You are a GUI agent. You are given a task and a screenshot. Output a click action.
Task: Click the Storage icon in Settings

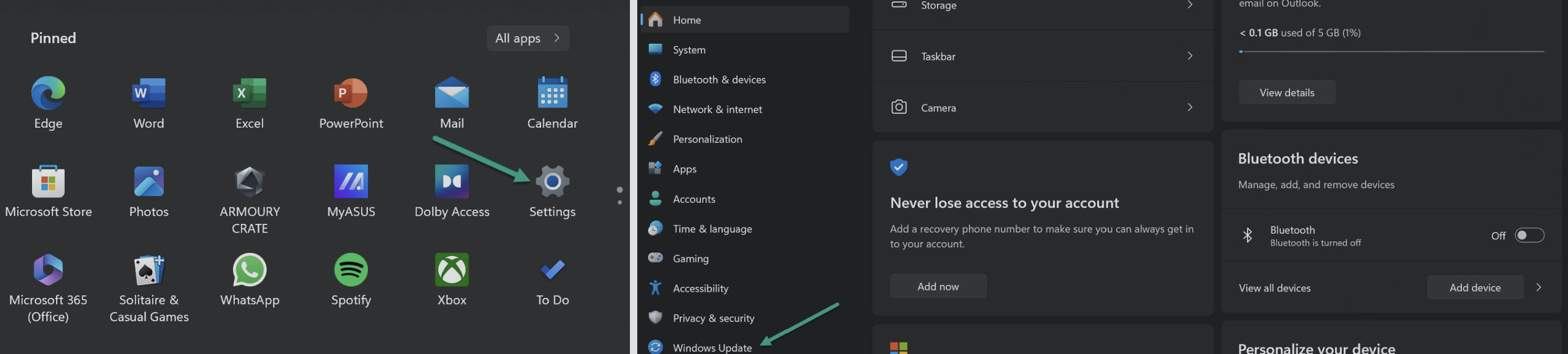point(899,5)
